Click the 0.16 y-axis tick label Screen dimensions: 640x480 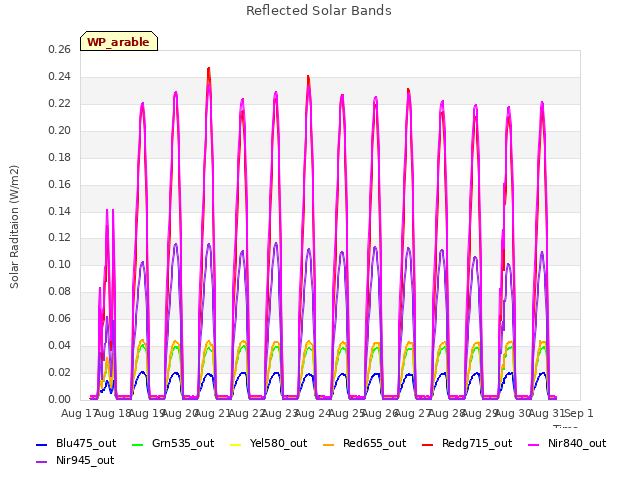pyautogui.click(x=60, y=184)
